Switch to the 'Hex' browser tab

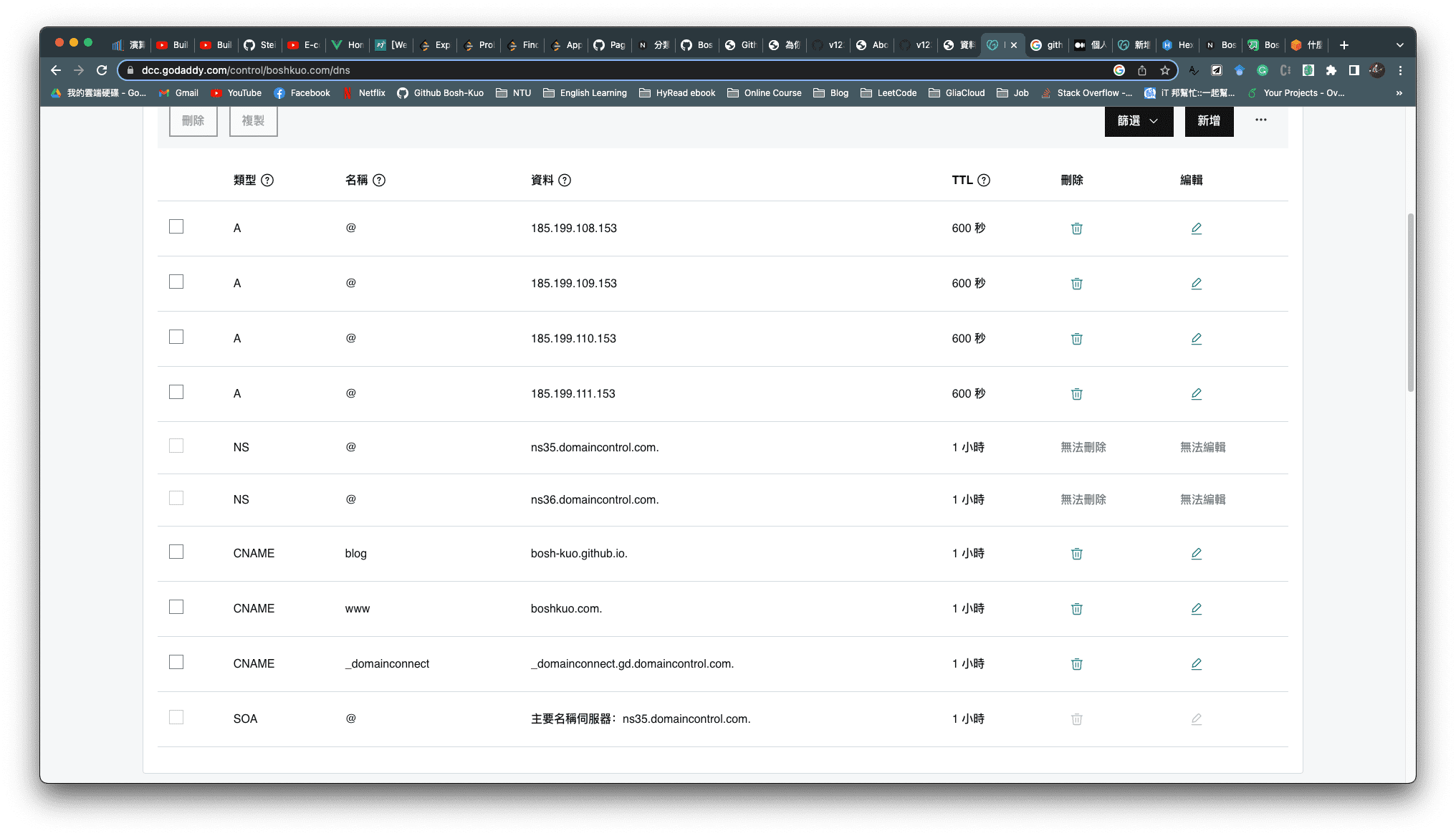[1177, 45]
